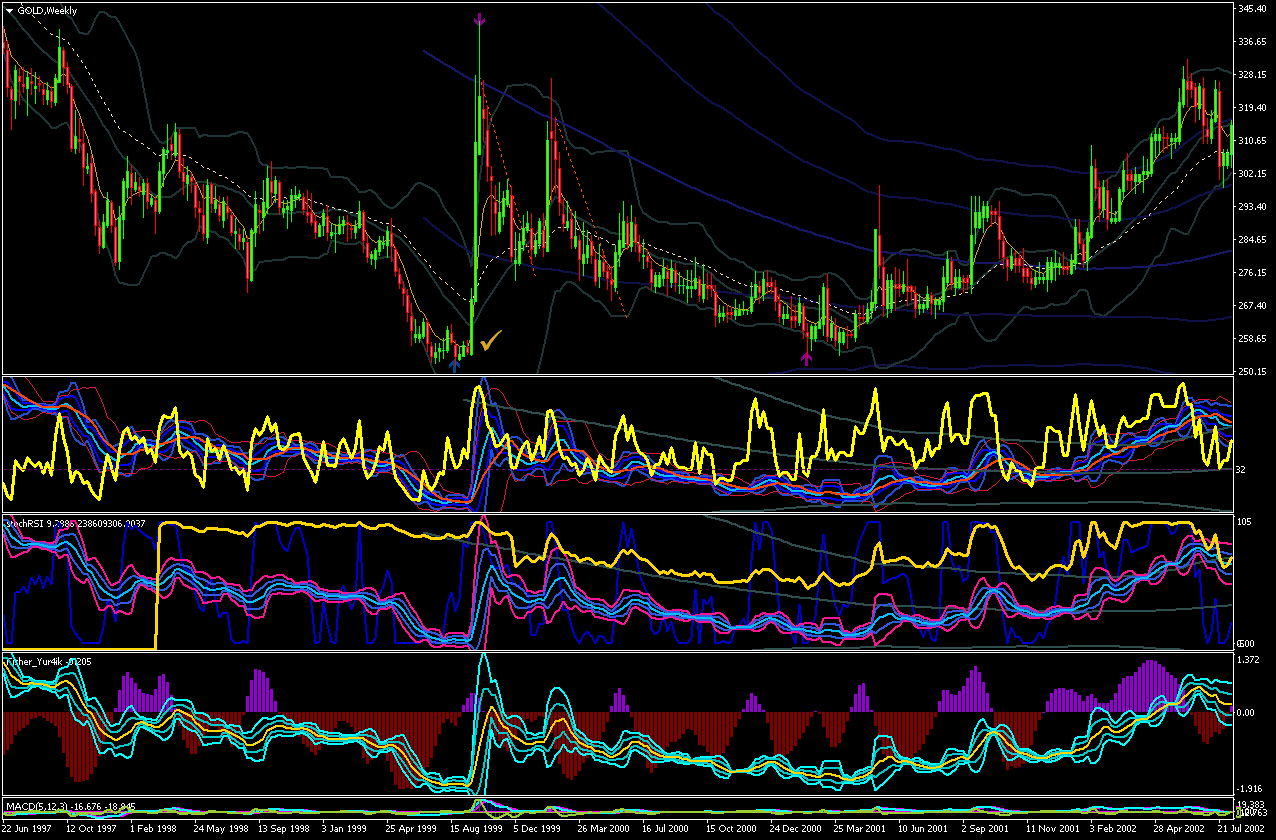Select the purple up arrow near Dec 2000
The image size is (1276, 840).
pos(807,357)
